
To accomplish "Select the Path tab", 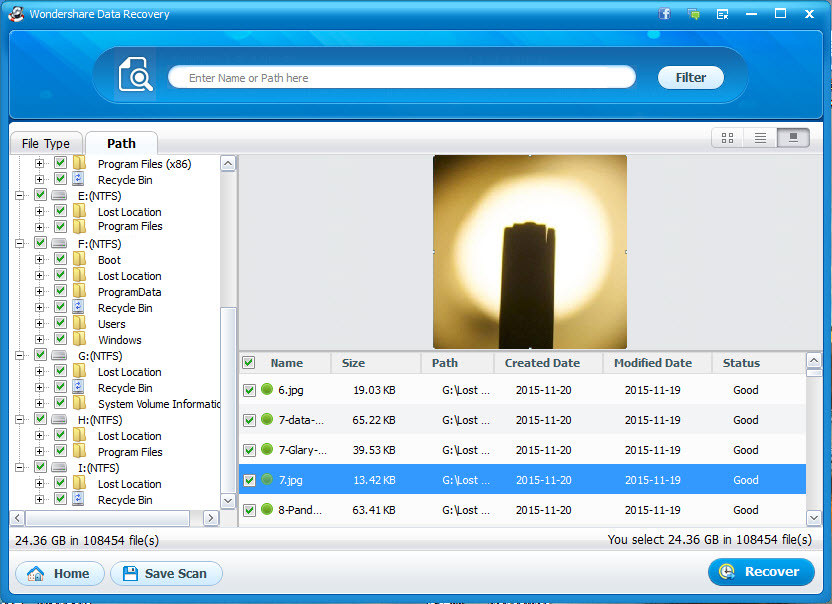I will pos(120,142).
